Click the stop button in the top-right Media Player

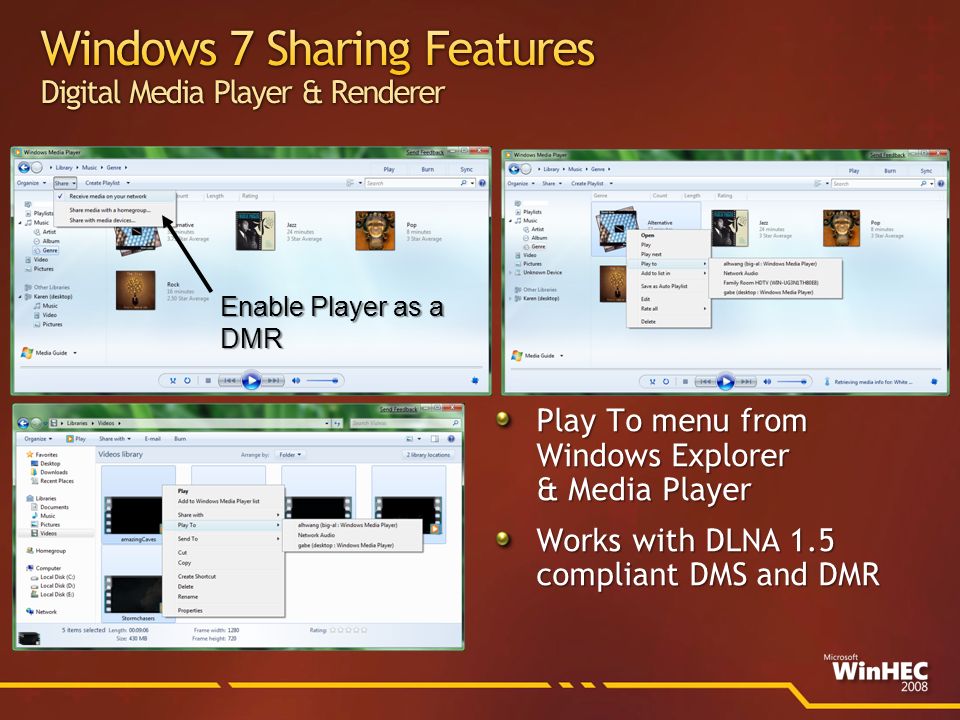point(685,382)
